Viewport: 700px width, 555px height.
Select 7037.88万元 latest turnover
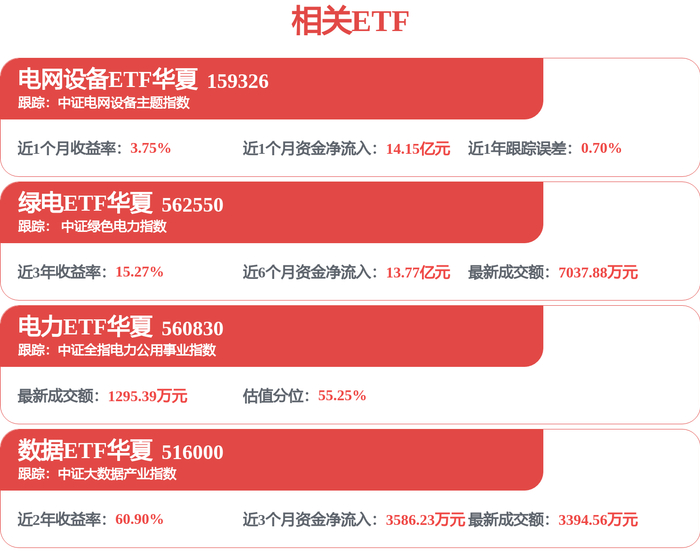(598, 272)
